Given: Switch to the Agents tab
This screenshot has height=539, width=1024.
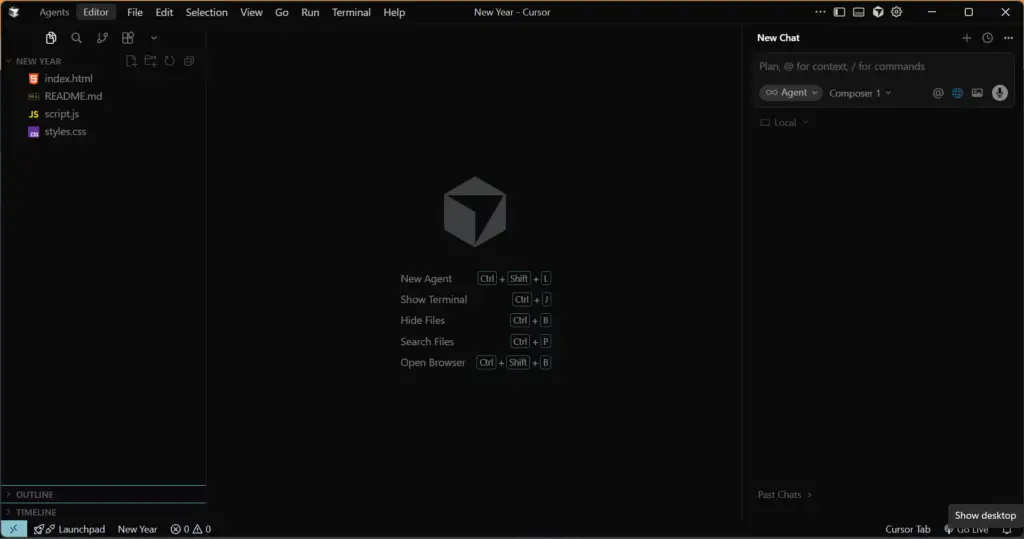Looking at the screenshot, I should tap(54, 12).
